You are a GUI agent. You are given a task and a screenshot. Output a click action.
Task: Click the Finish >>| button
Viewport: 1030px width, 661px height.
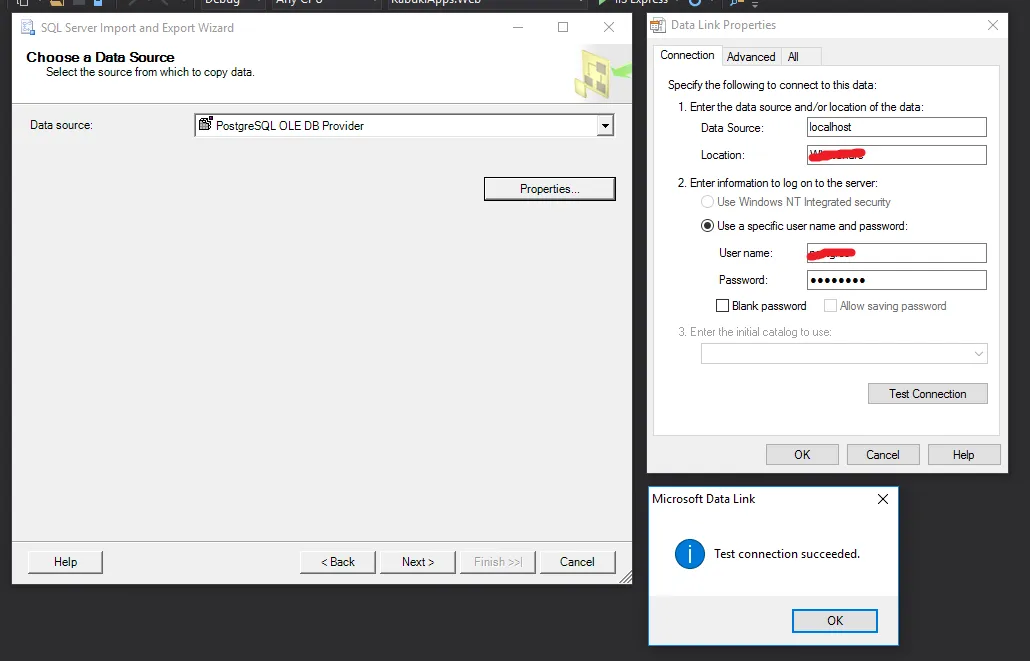pyautogui.click(x=498, y=562)
